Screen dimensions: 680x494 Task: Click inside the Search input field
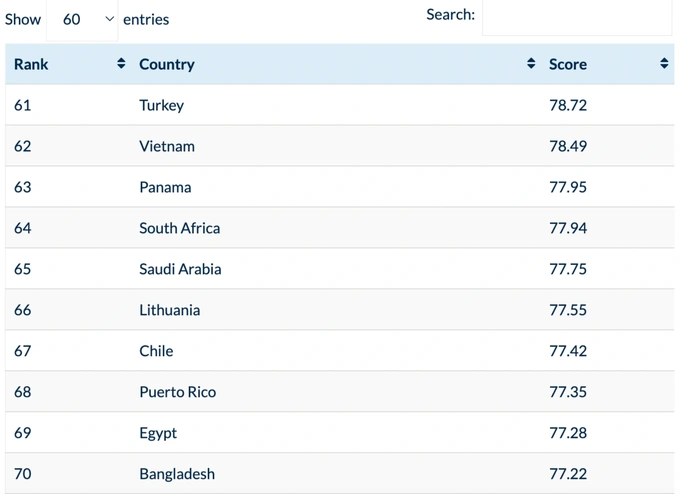point(576,17)
